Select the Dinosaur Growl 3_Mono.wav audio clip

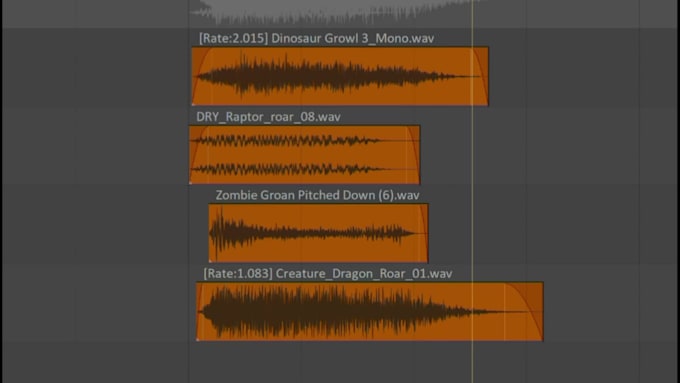[x=340, y=76]
